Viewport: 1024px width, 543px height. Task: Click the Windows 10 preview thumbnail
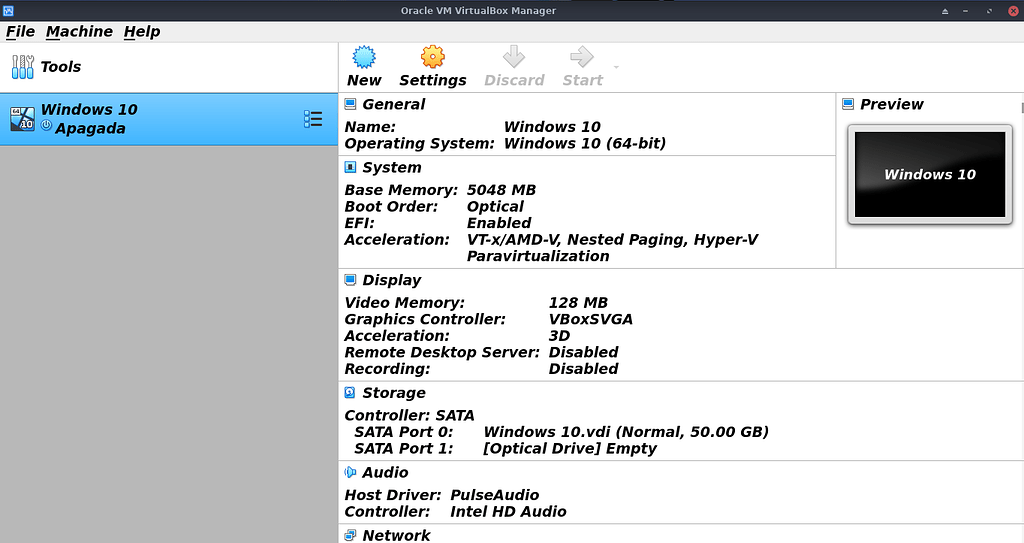tap(930, 174)
